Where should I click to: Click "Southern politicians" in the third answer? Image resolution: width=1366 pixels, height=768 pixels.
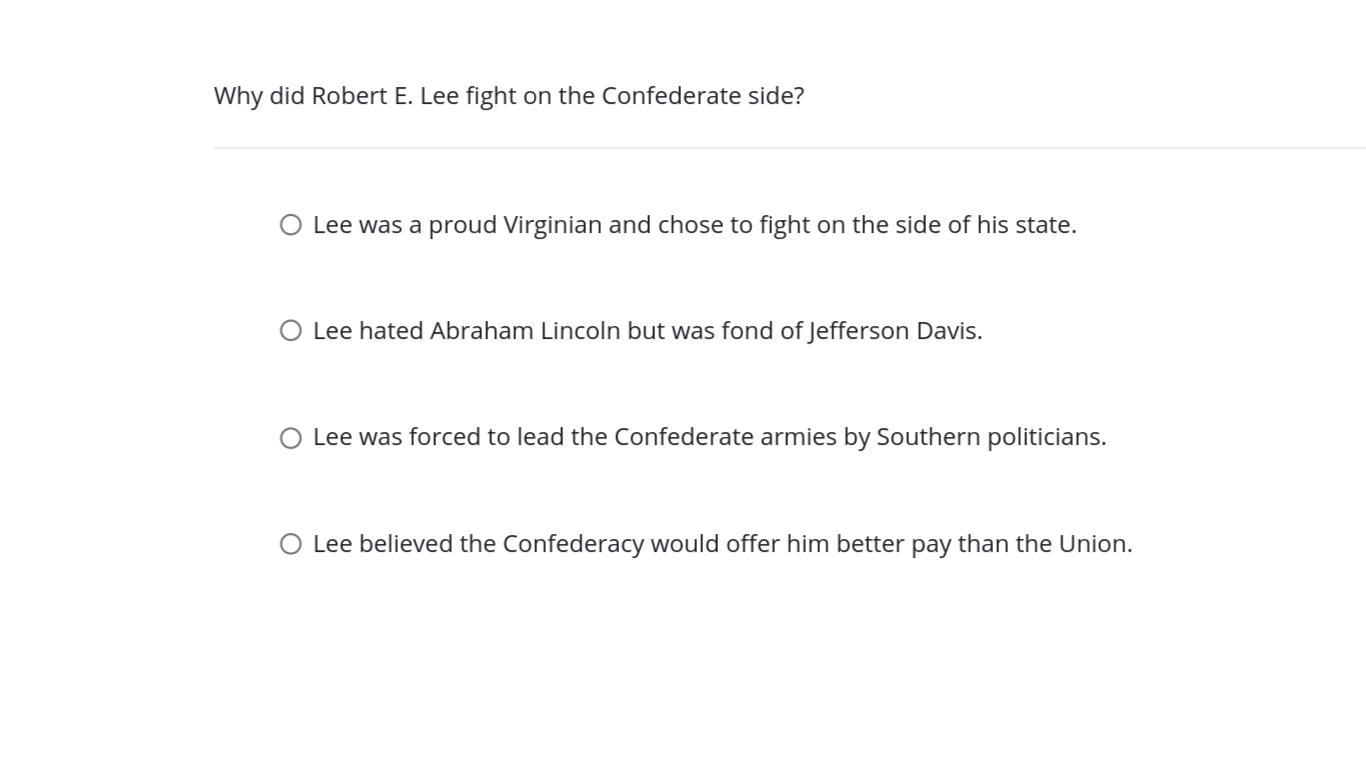tap(990, 437)
